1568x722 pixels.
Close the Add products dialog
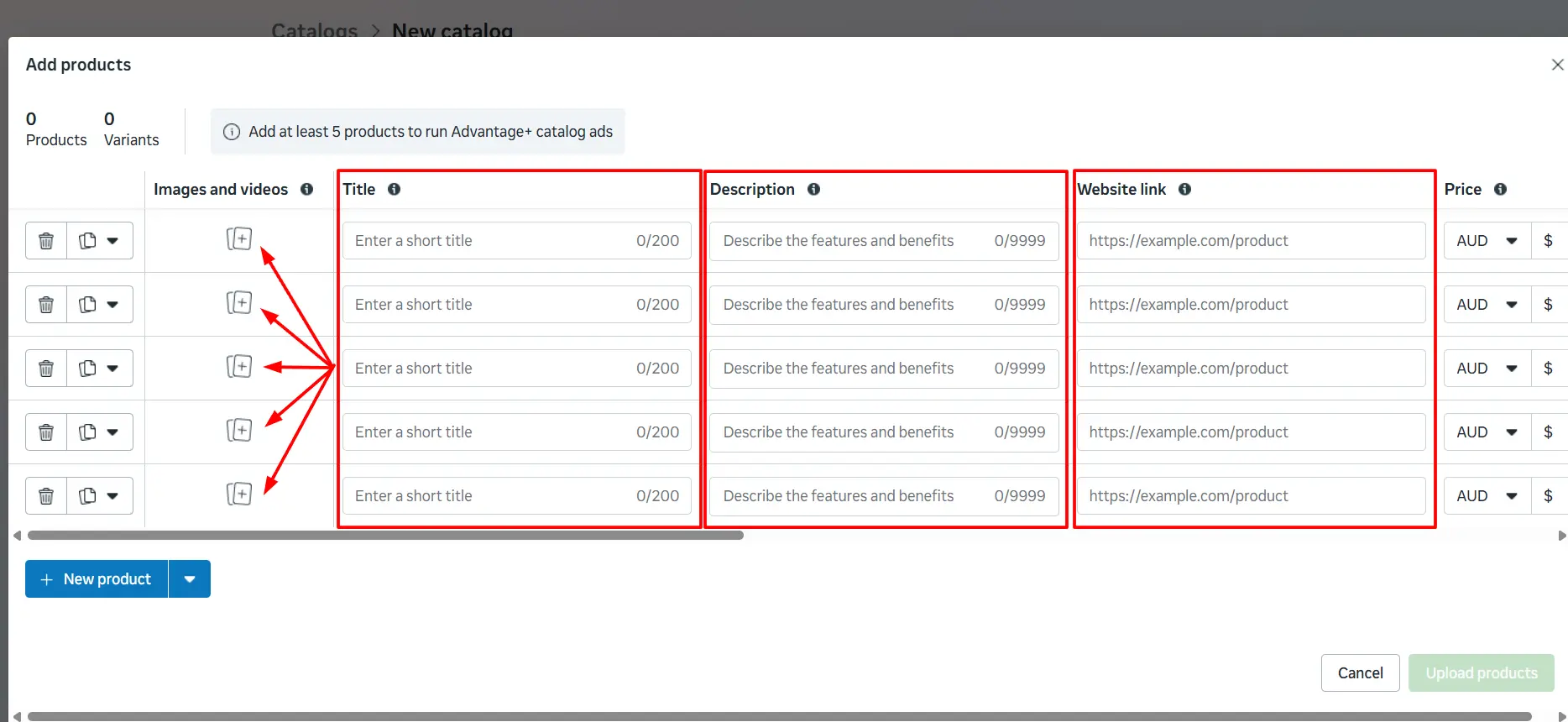[1557, 65]
